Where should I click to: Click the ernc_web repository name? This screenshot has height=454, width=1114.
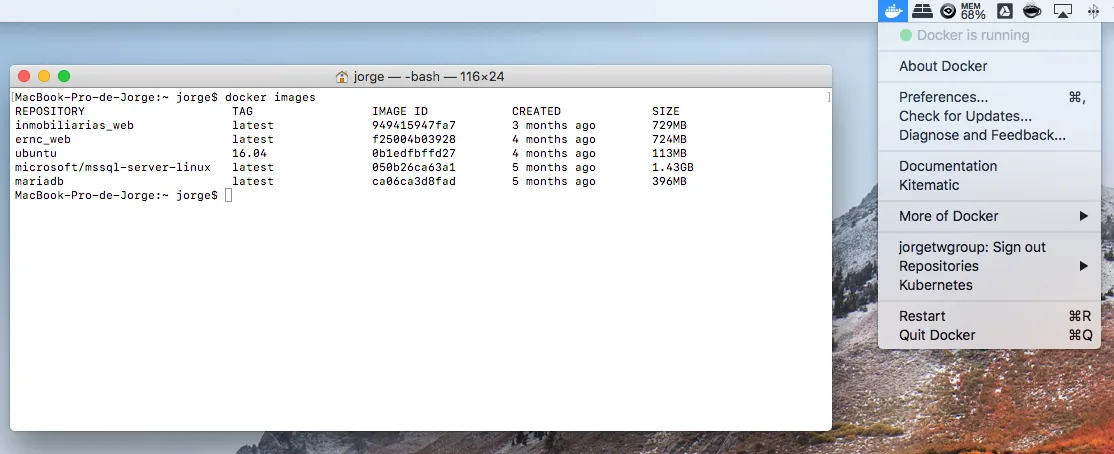43,139
